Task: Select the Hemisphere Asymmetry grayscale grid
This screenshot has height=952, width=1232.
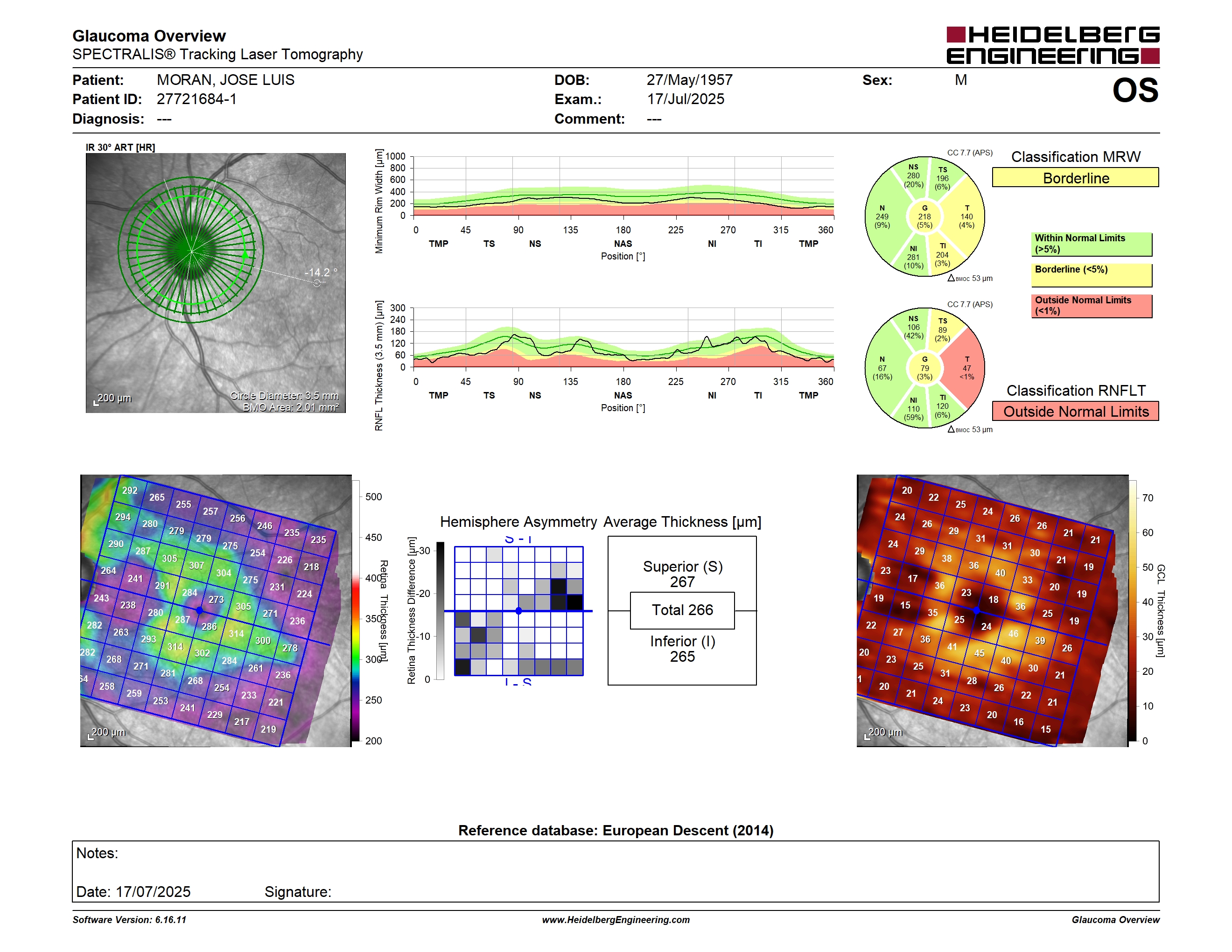Action: click(518, 611)
